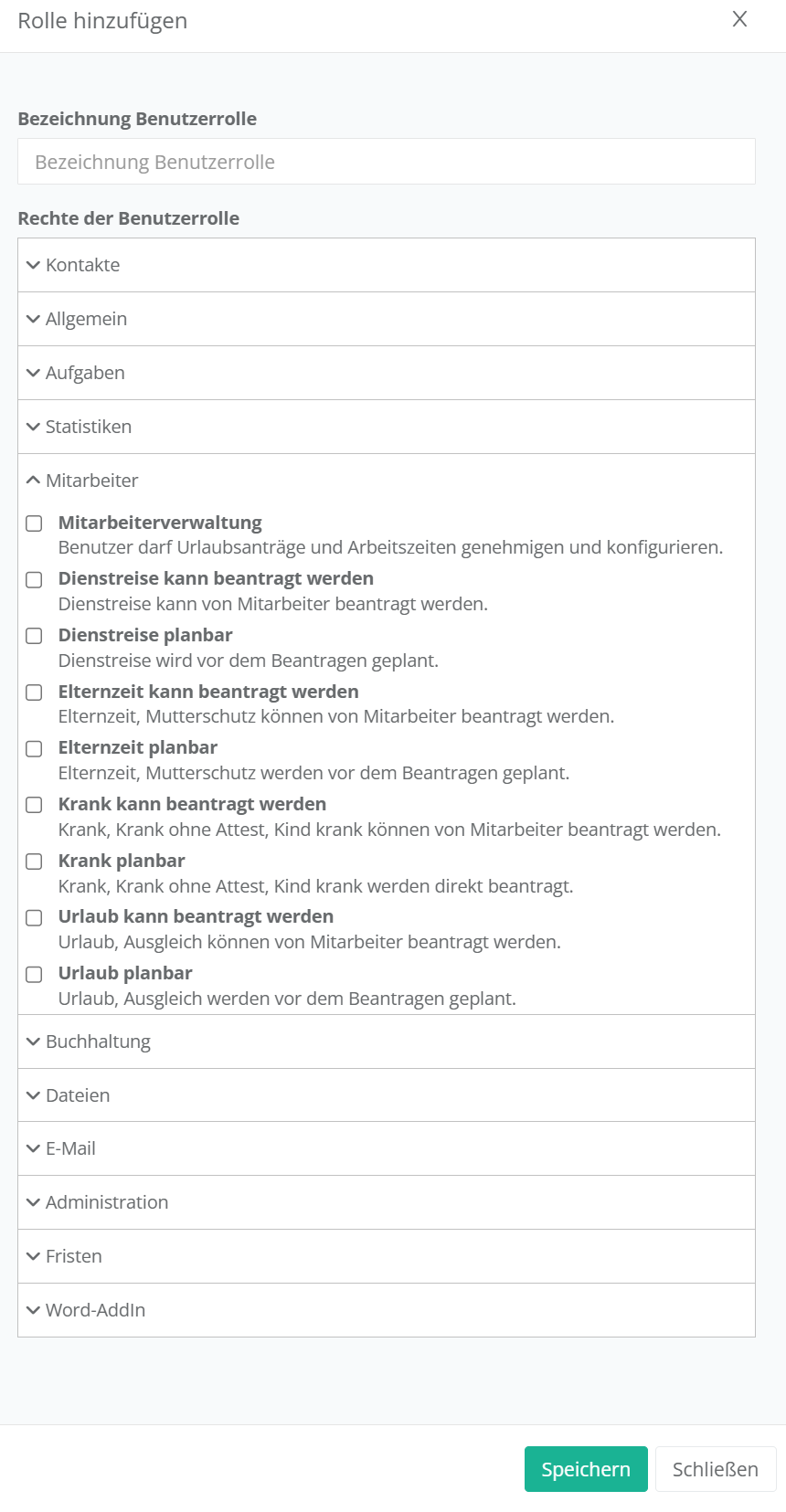
Task: Expand the Kontakte permissions section
Action: tap(82, 265)
